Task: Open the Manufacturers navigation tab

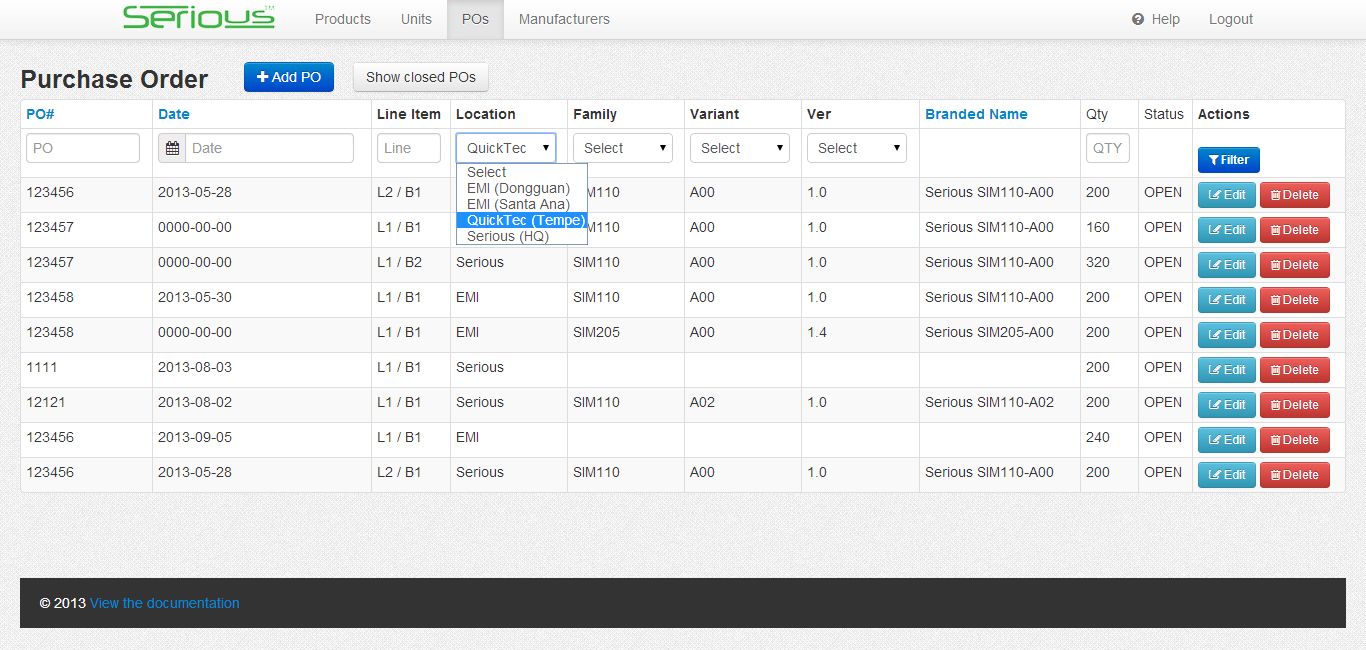Action: [564, 19]
